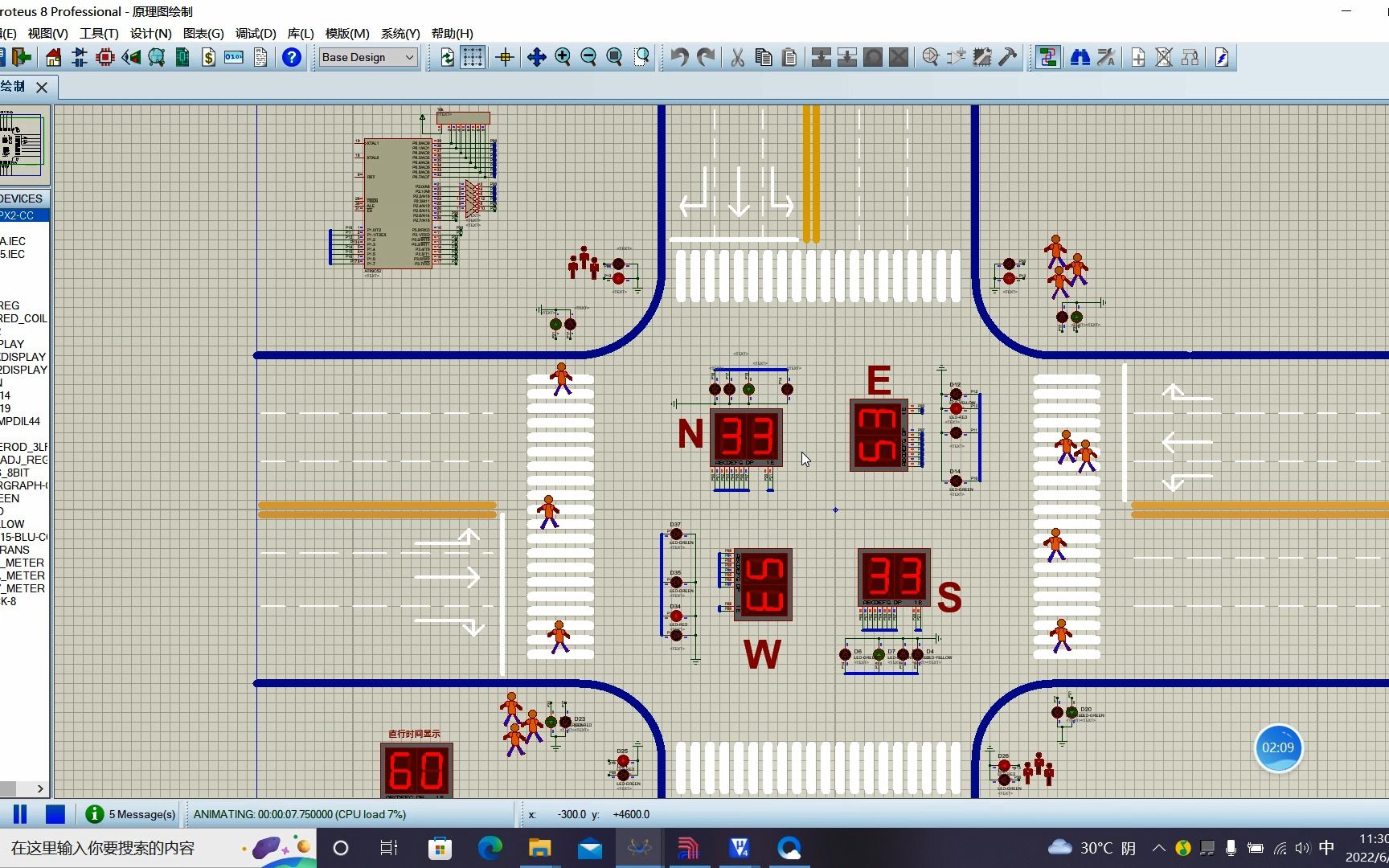
Task: Open the Design Explorer icon
Action: (182, 57)
